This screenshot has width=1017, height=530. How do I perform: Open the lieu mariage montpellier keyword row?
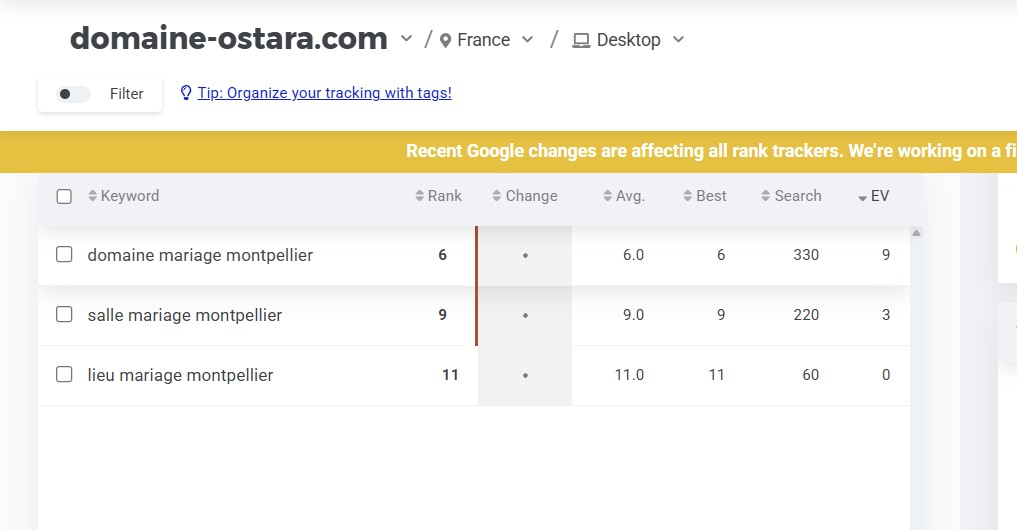coord(180,375)
